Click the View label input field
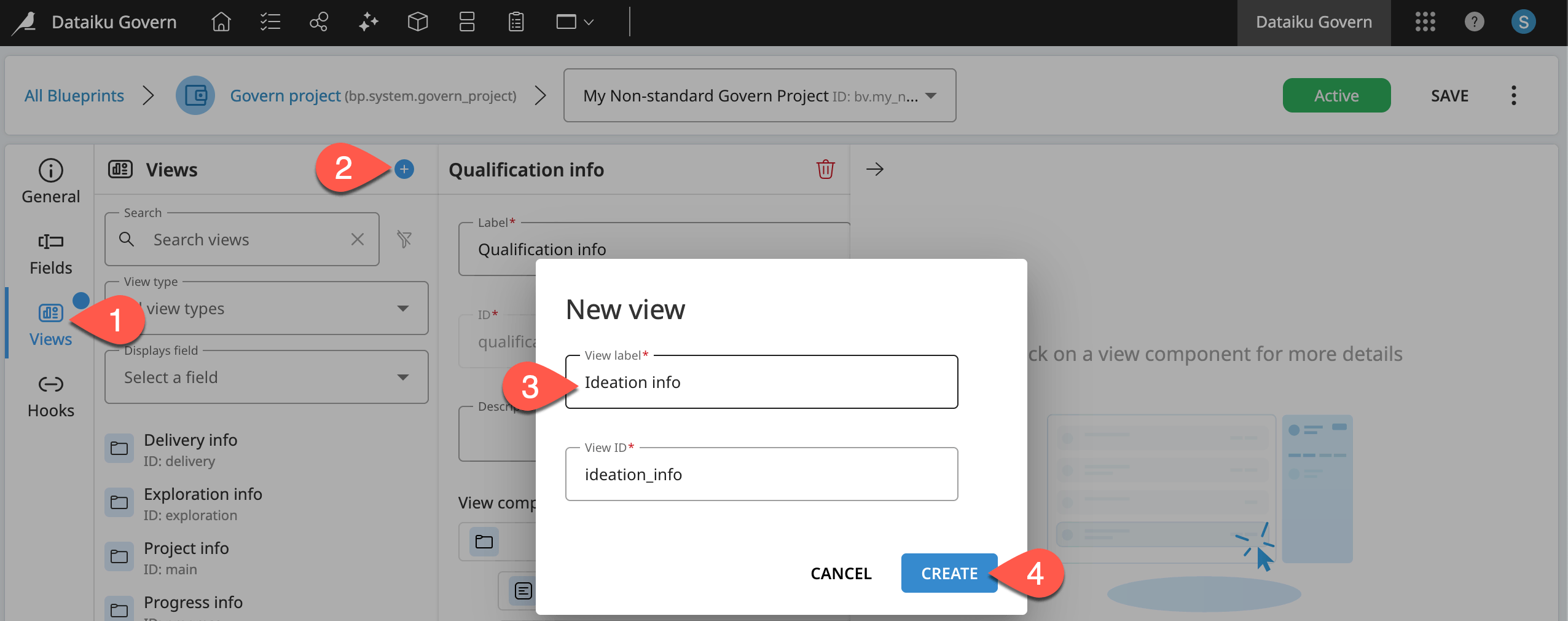1568x621 pixels. [762, 382]
